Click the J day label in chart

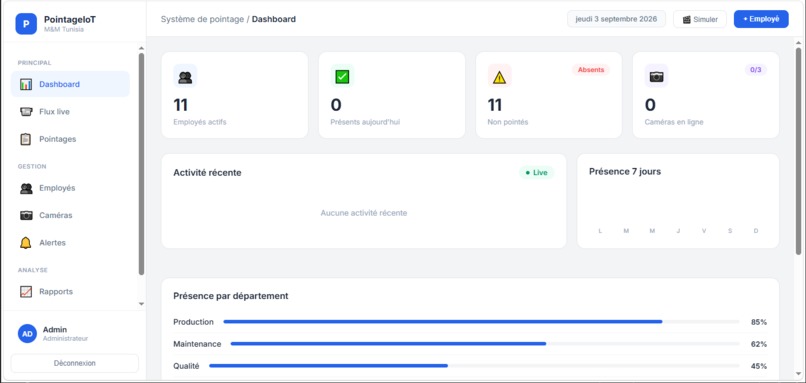pos(678,231)
